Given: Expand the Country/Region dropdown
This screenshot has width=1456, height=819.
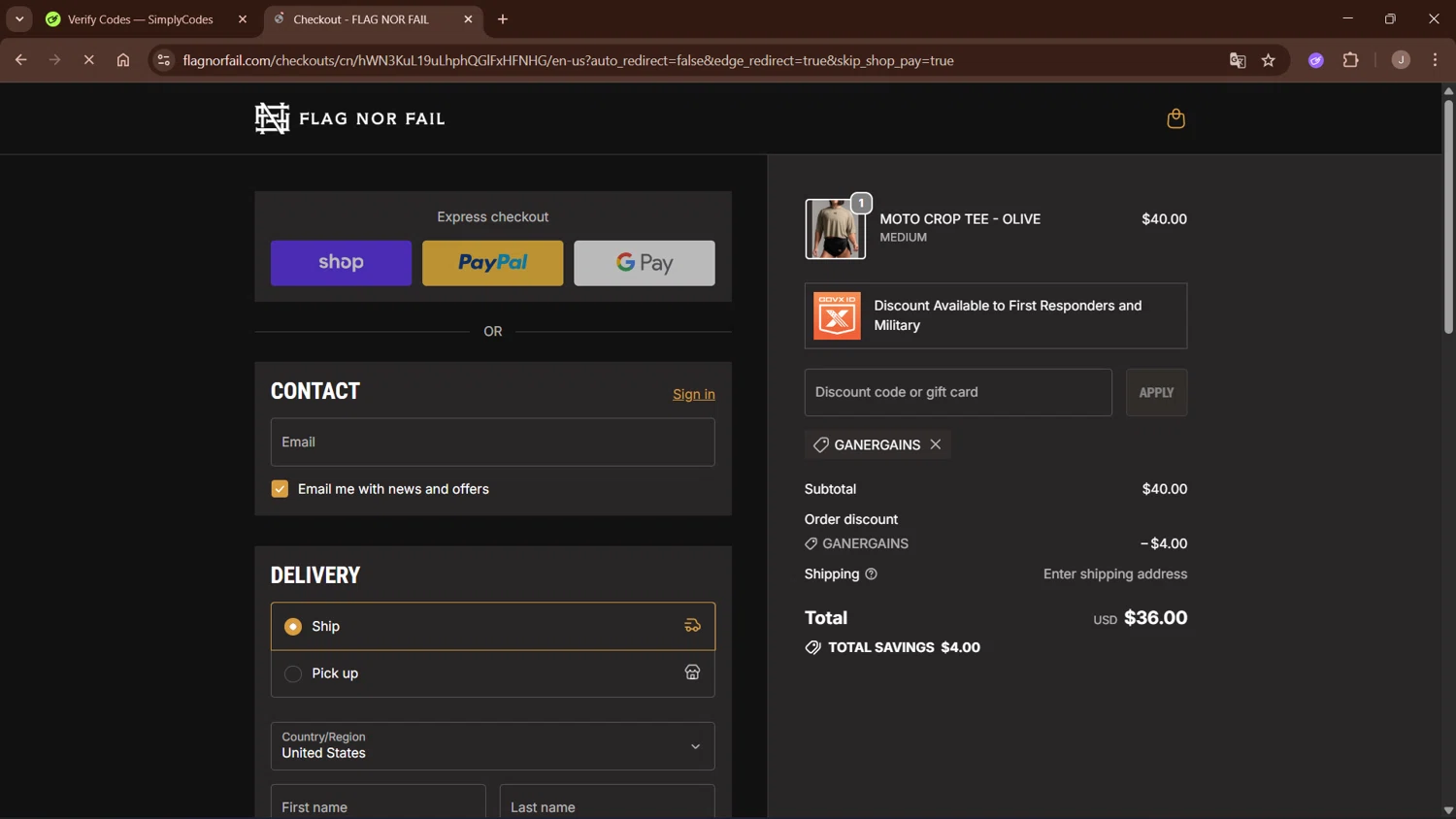Looking at the screenshot, I should 493,746.
